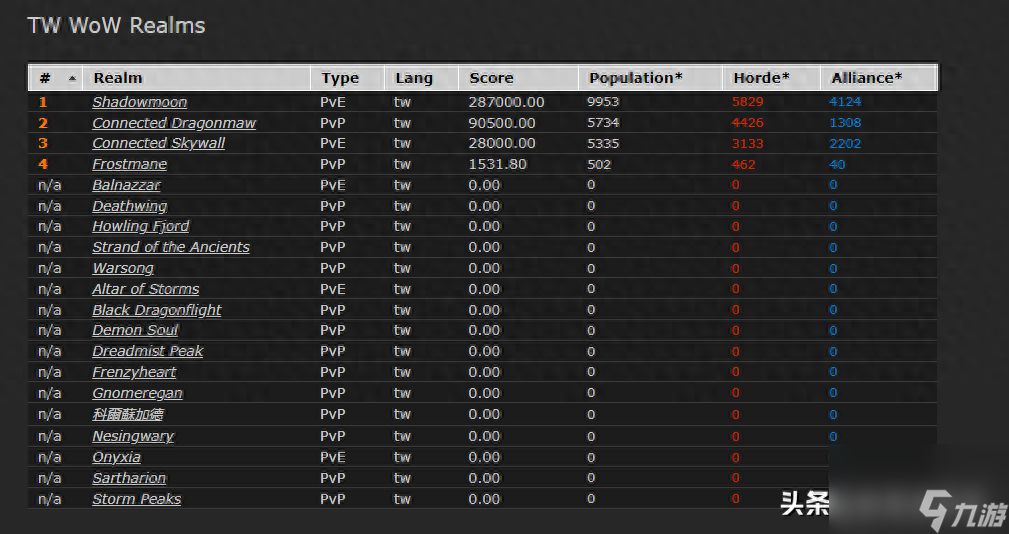Sort table by Population* column header

coord(650,78)
